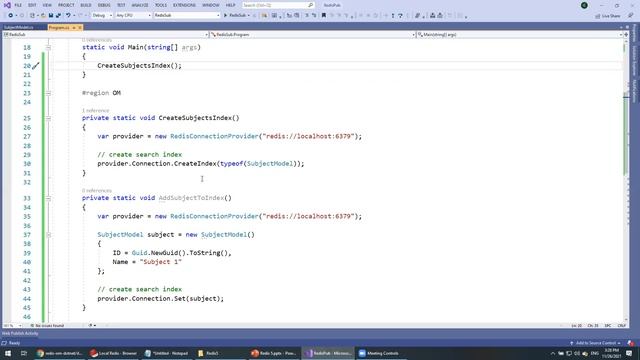
Task: Collapse SubjectModel initializer at line 37
Action: (x=48, y=235)
